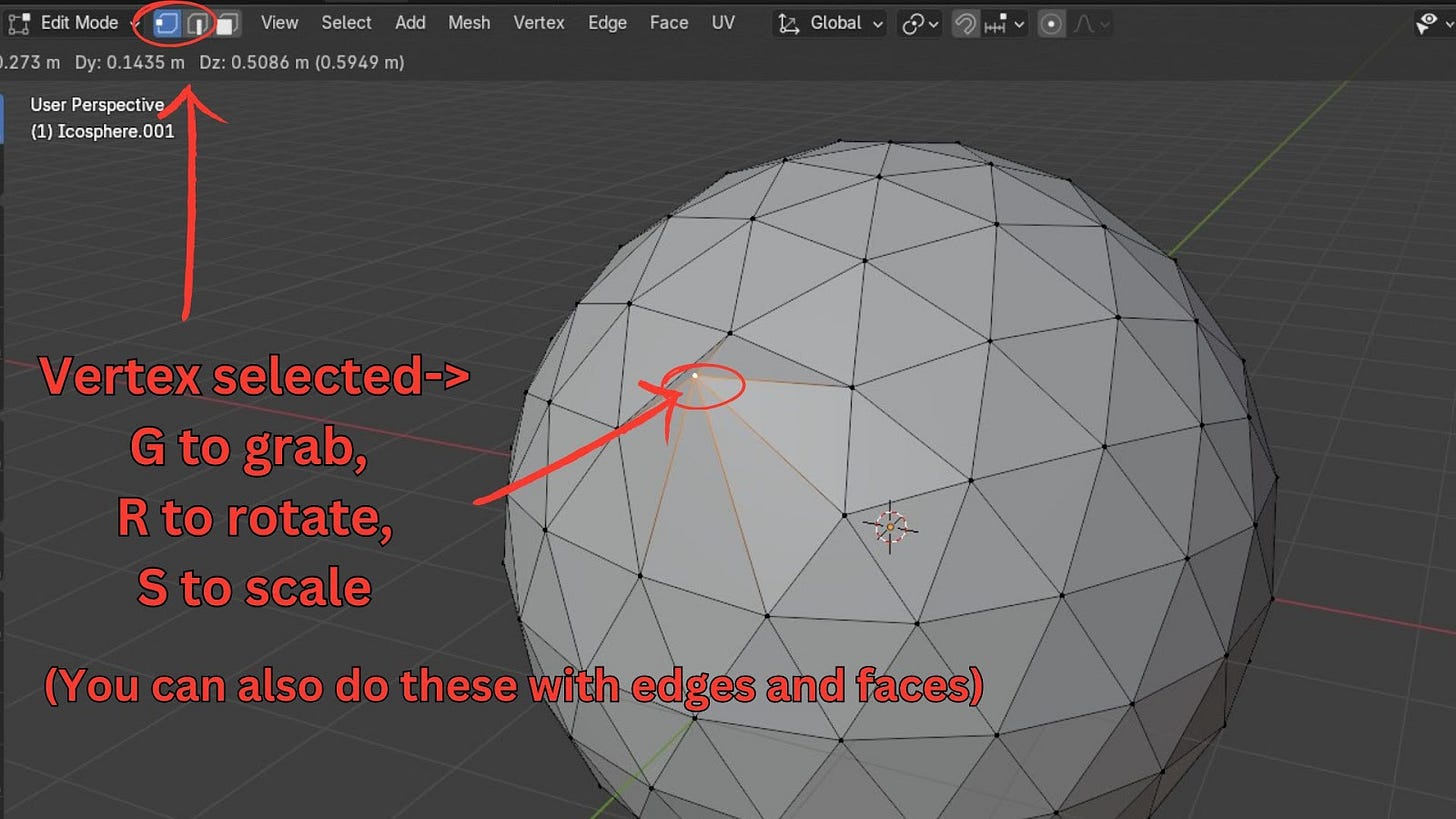Open the View menu
Viewport: 1456px width, 819px height.
tap(280, 23)
